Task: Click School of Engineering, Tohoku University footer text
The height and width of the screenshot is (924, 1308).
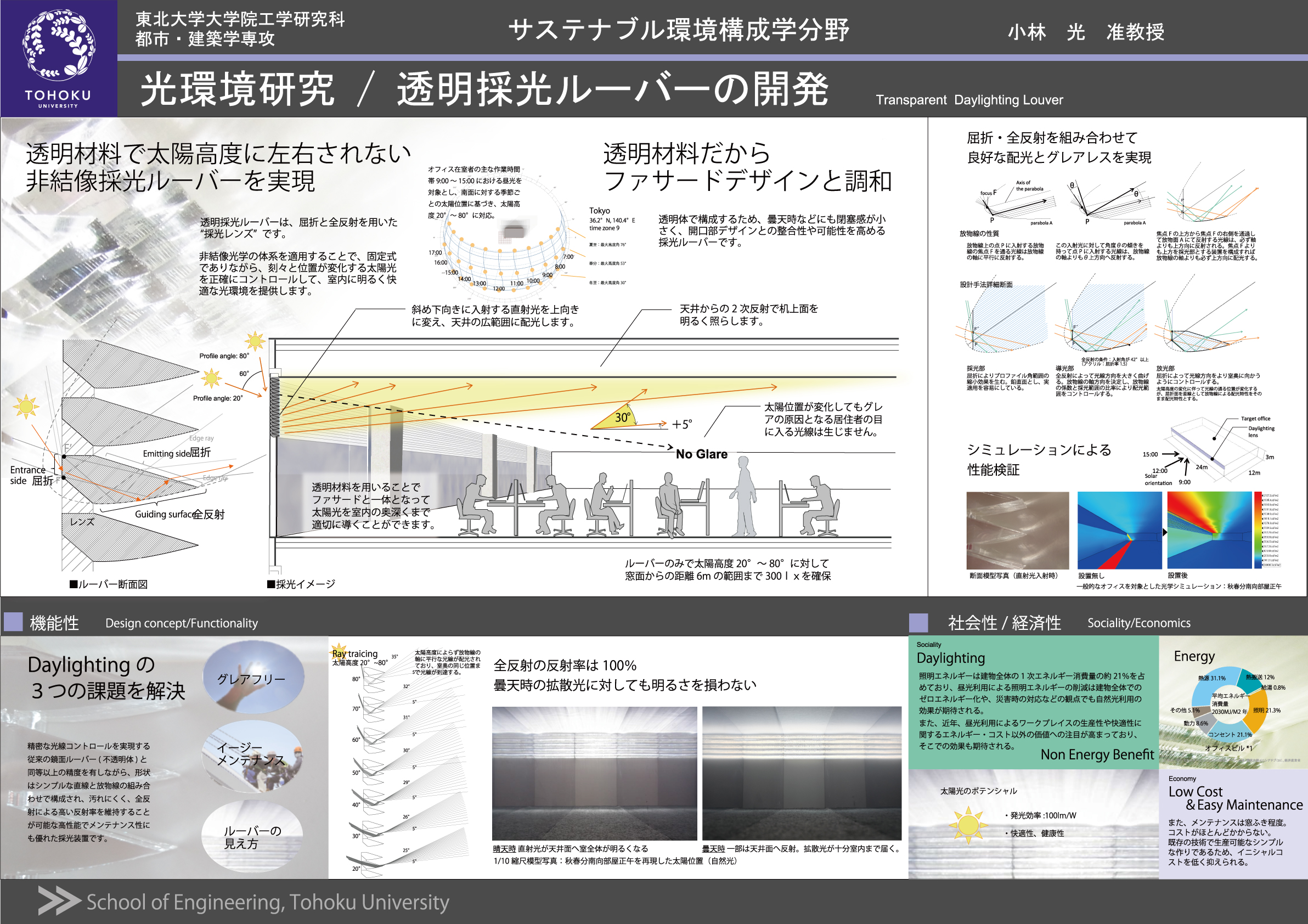Action: click(268, 902)
